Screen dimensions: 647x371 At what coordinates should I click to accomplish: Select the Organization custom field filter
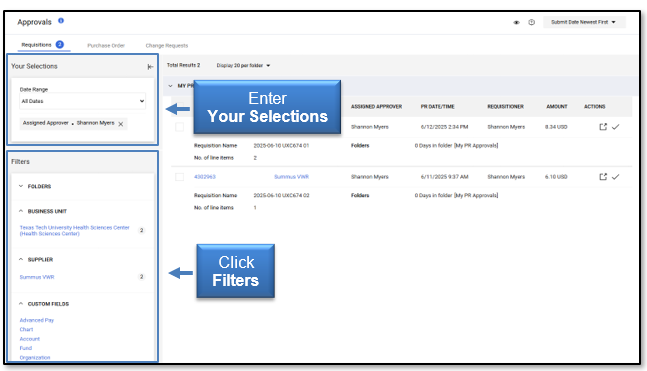click(x=35, y=357)
